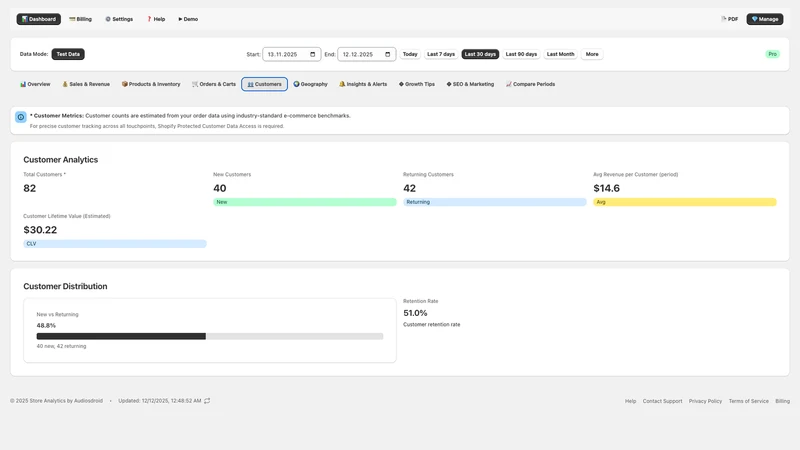The width and height of the screenshot is (800, 450).
Task: Click the Start date field
Action: pyautogui.click(x=291, y=54)
